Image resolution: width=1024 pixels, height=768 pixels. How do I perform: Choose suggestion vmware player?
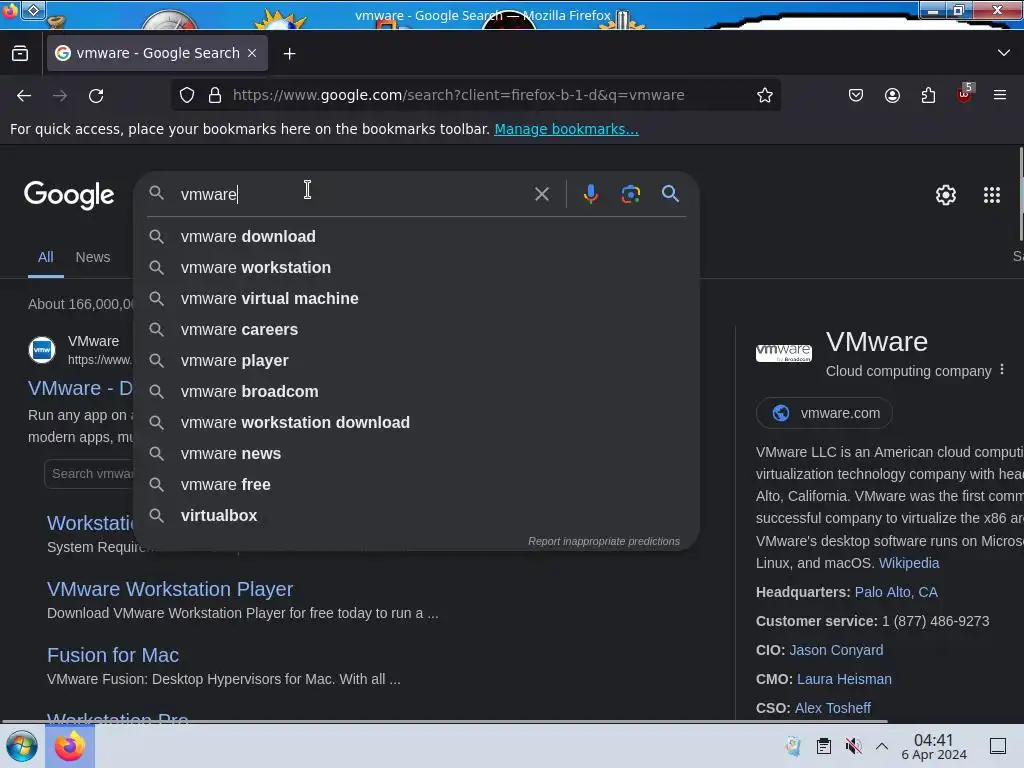(x=417, y=360)
